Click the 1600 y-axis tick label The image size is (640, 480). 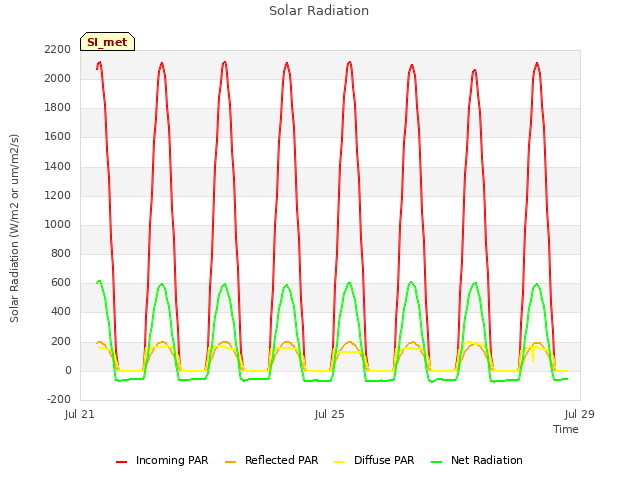tap(58, 137)
